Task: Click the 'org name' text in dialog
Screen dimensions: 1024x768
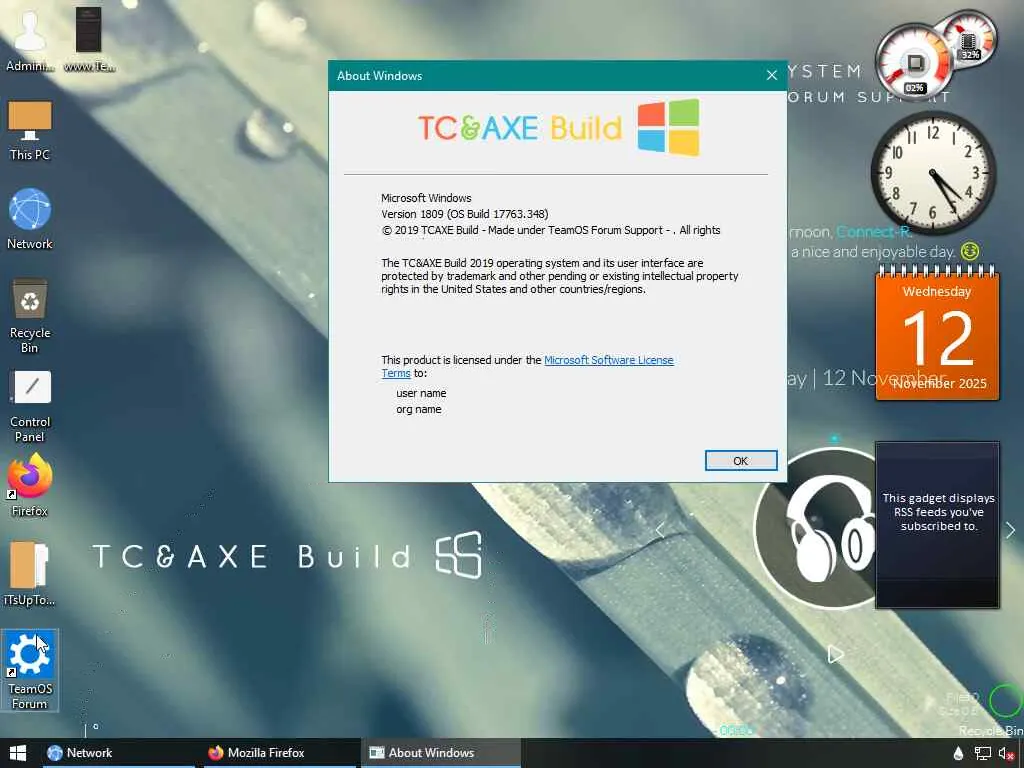Action: click(419, 409)
